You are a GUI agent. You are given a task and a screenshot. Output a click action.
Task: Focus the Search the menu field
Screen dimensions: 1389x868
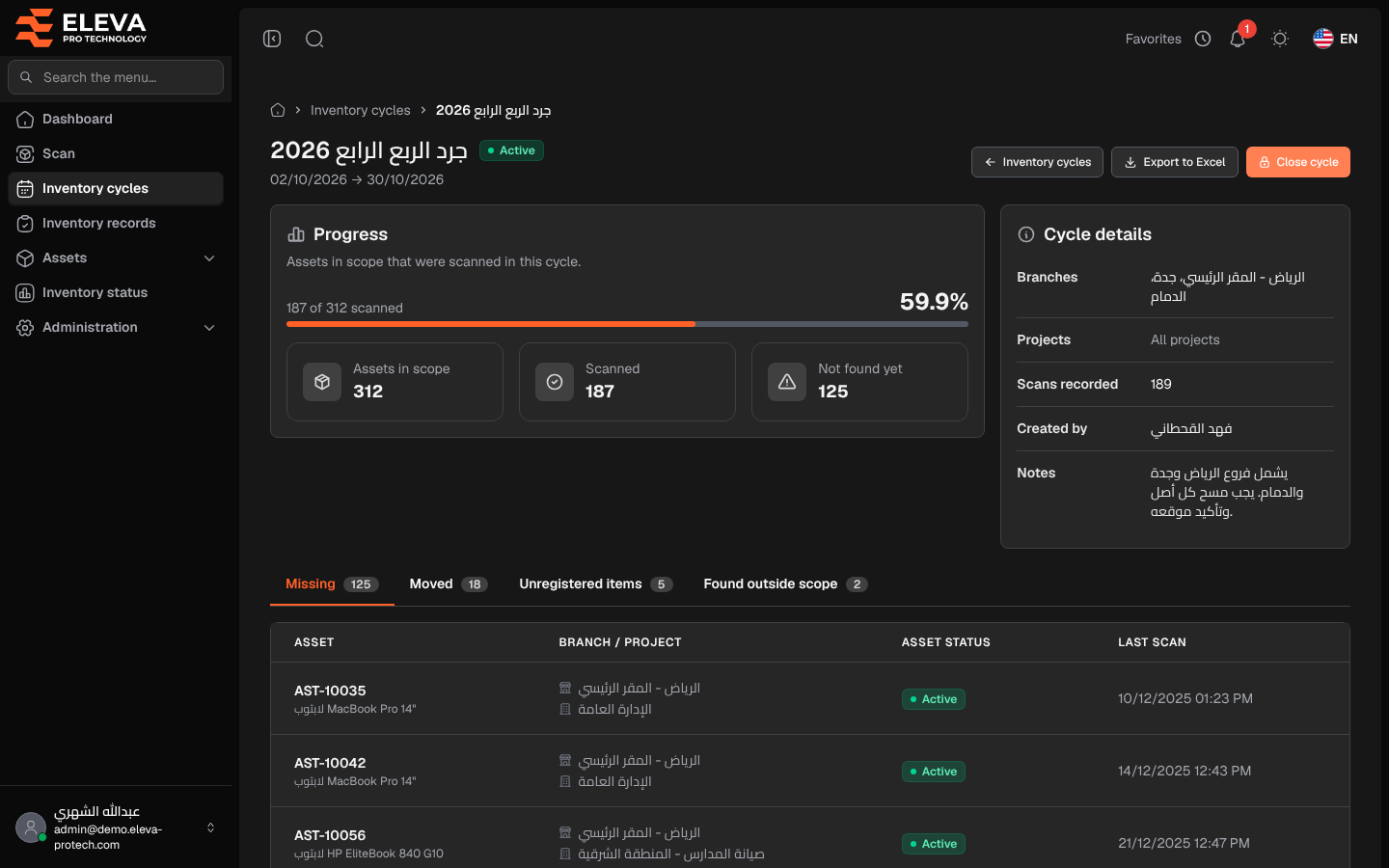116,77
